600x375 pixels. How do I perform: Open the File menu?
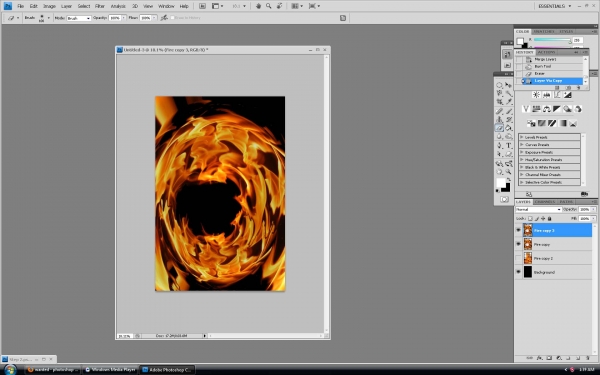coord(20,6)
